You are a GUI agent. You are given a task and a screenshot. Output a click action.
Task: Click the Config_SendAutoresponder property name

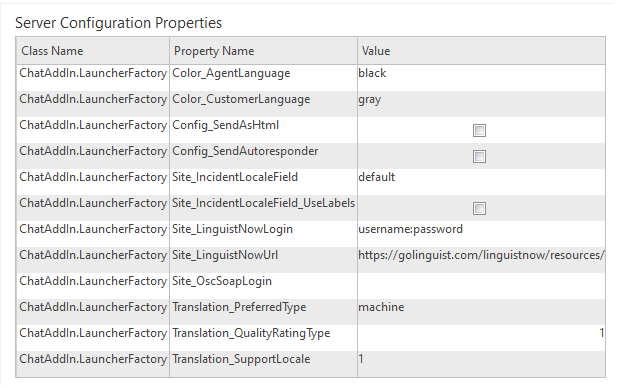(245, 151)
